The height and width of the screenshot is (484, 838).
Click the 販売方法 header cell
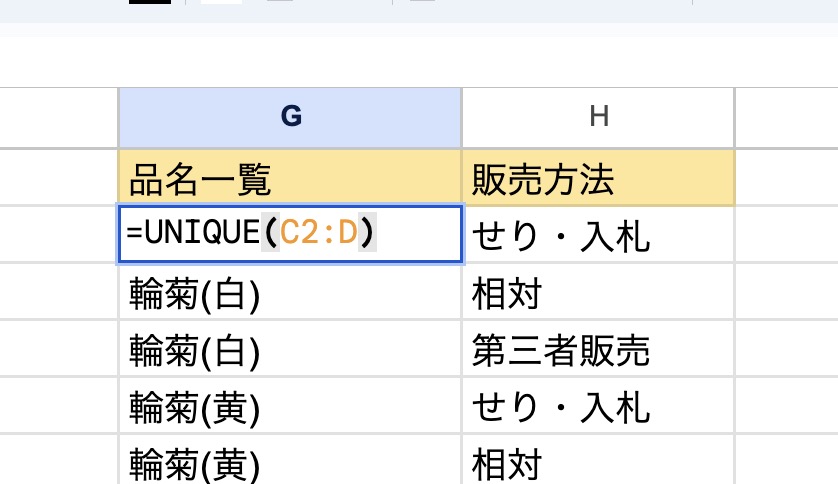click(598, 178)
